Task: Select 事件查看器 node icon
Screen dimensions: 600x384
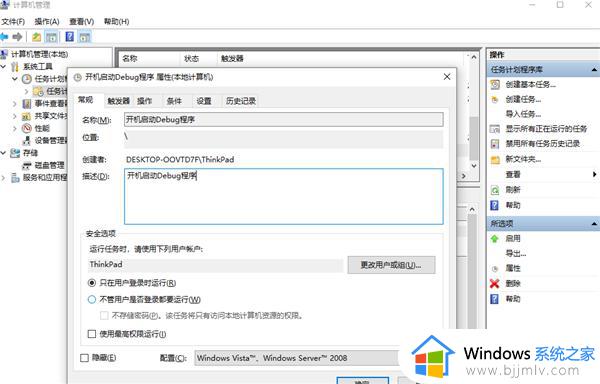Action: tap(26, 104)
